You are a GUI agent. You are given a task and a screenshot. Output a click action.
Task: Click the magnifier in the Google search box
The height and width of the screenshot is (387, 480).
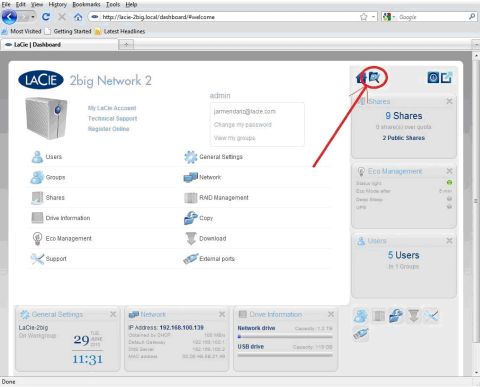[x=472, y=16]
